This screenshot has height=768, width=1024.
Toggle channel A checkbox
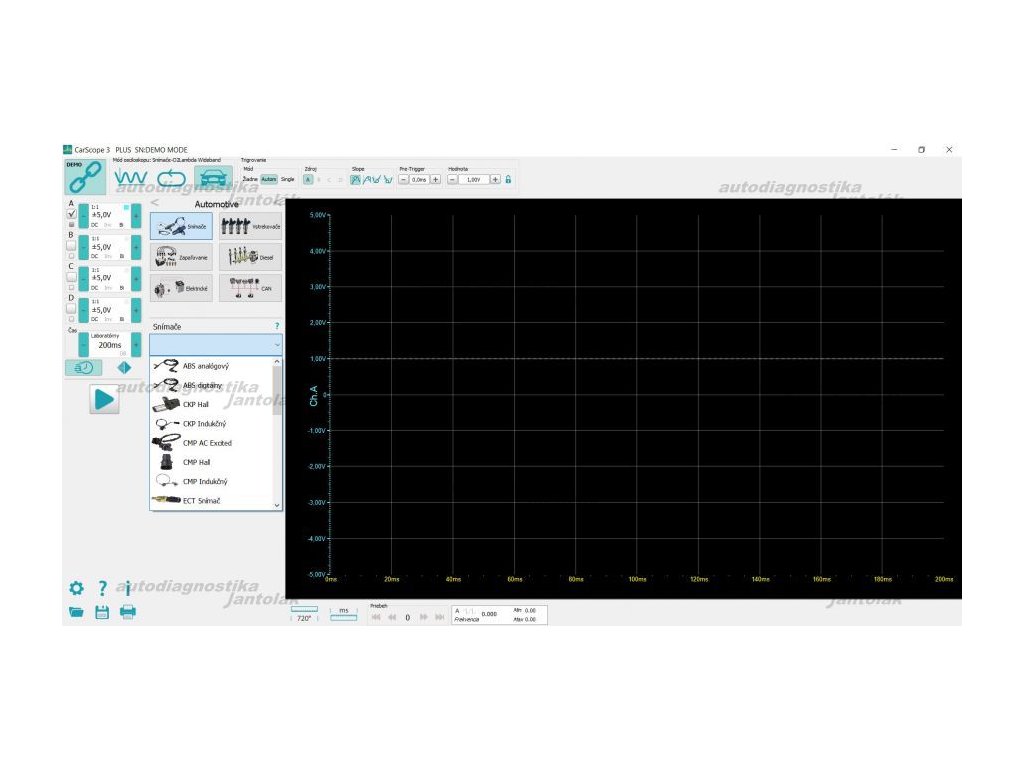[x=72, y=214]
